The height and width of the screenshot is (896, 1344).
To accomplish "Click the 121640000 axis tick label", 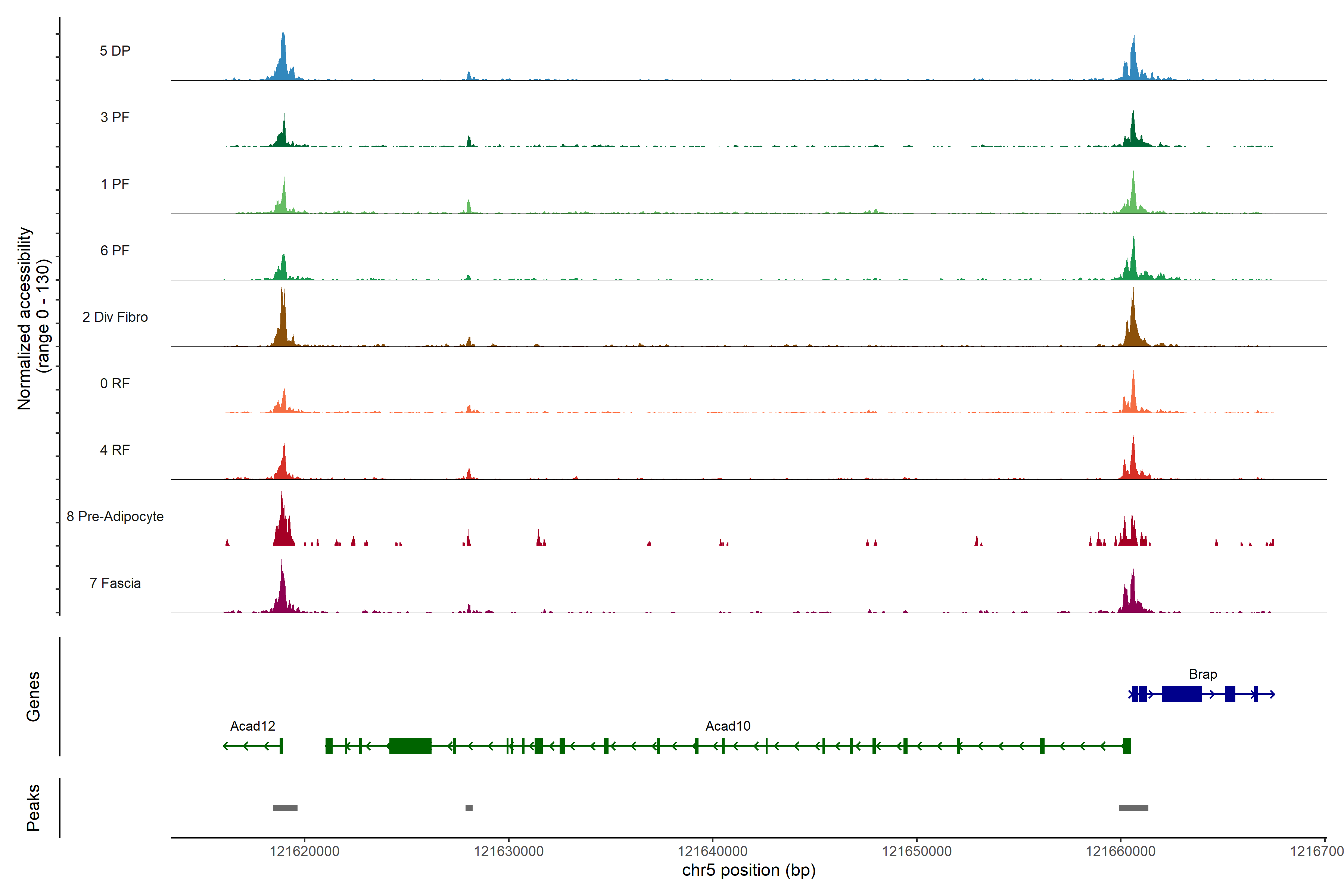I will [712, 852].
